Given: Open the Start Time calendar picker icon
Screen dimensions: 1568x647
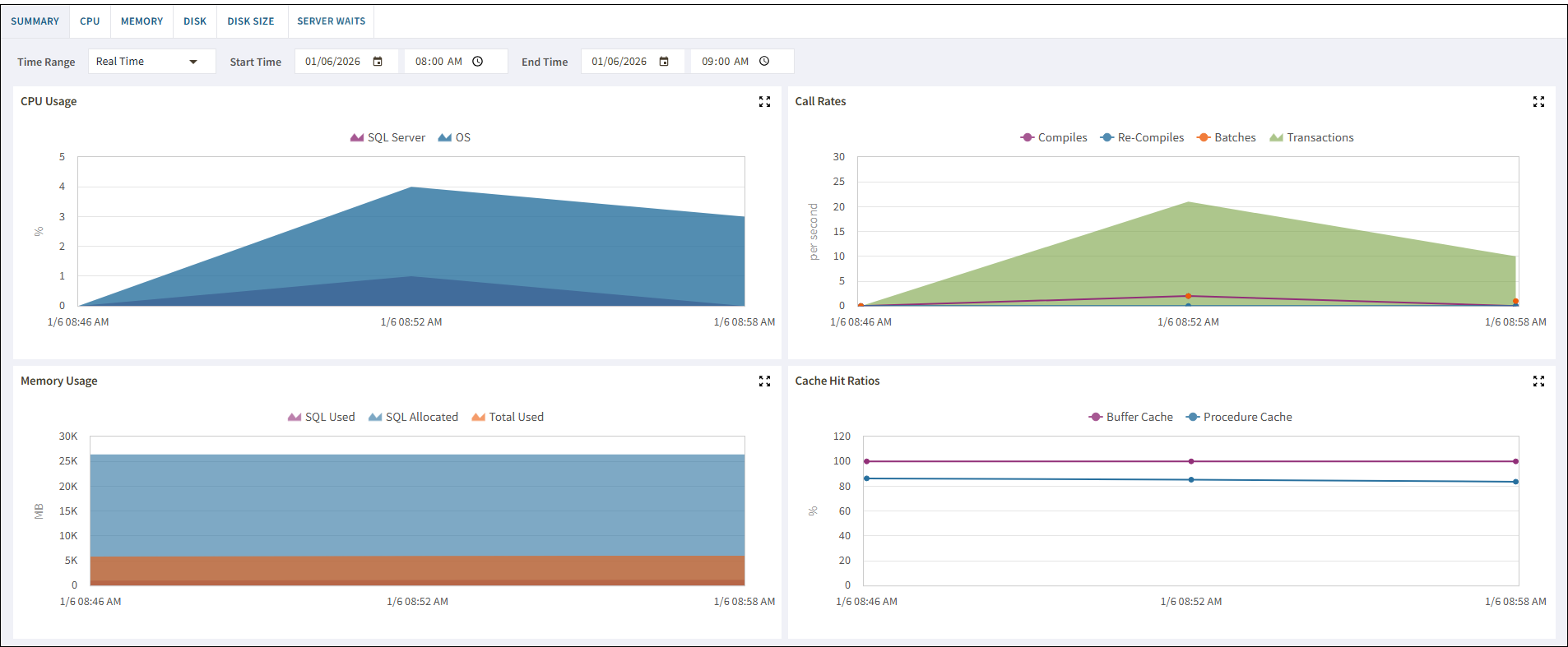Looking at the screenshot, I should point(378,62).
